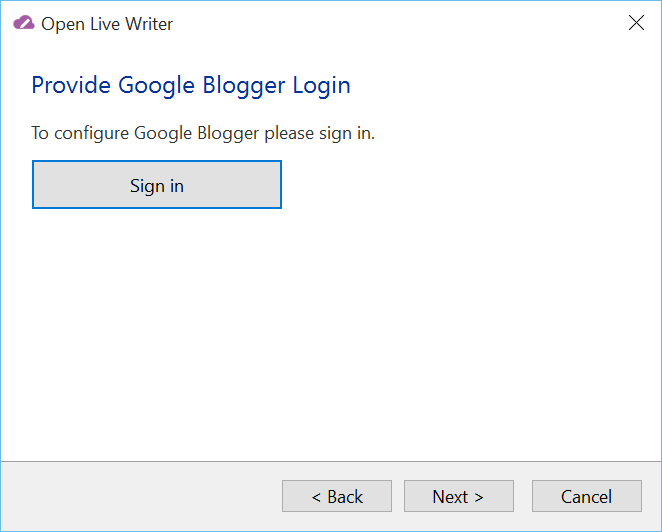The width and height of the screenshot is (662, 532).
Task: Go to the previous wizard step with Back
Action: tap(337, 496)
